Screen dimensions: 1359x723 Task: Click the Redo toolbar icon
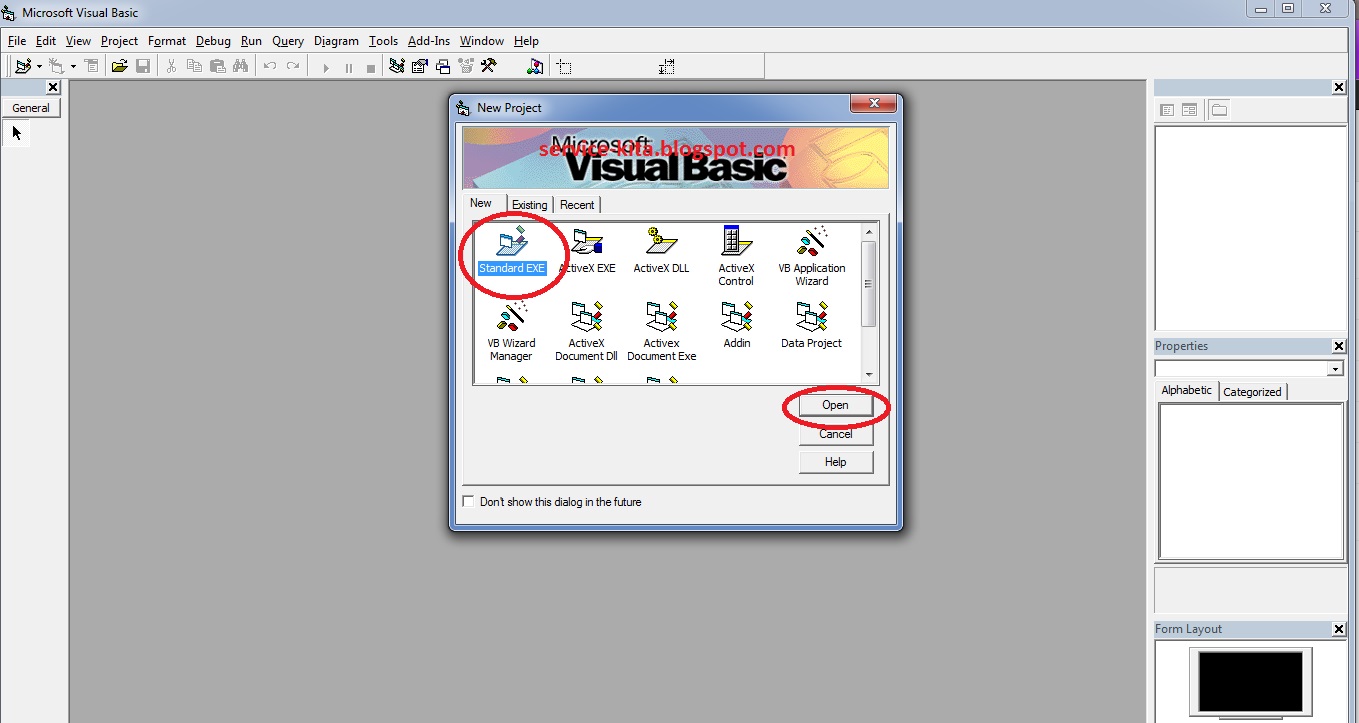point(292,66)
